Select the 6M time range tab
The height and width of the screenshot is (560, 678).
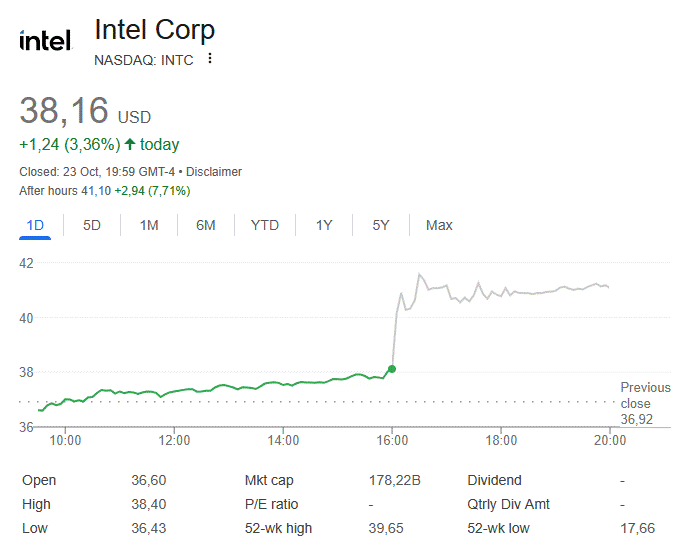tap(206, 225)
